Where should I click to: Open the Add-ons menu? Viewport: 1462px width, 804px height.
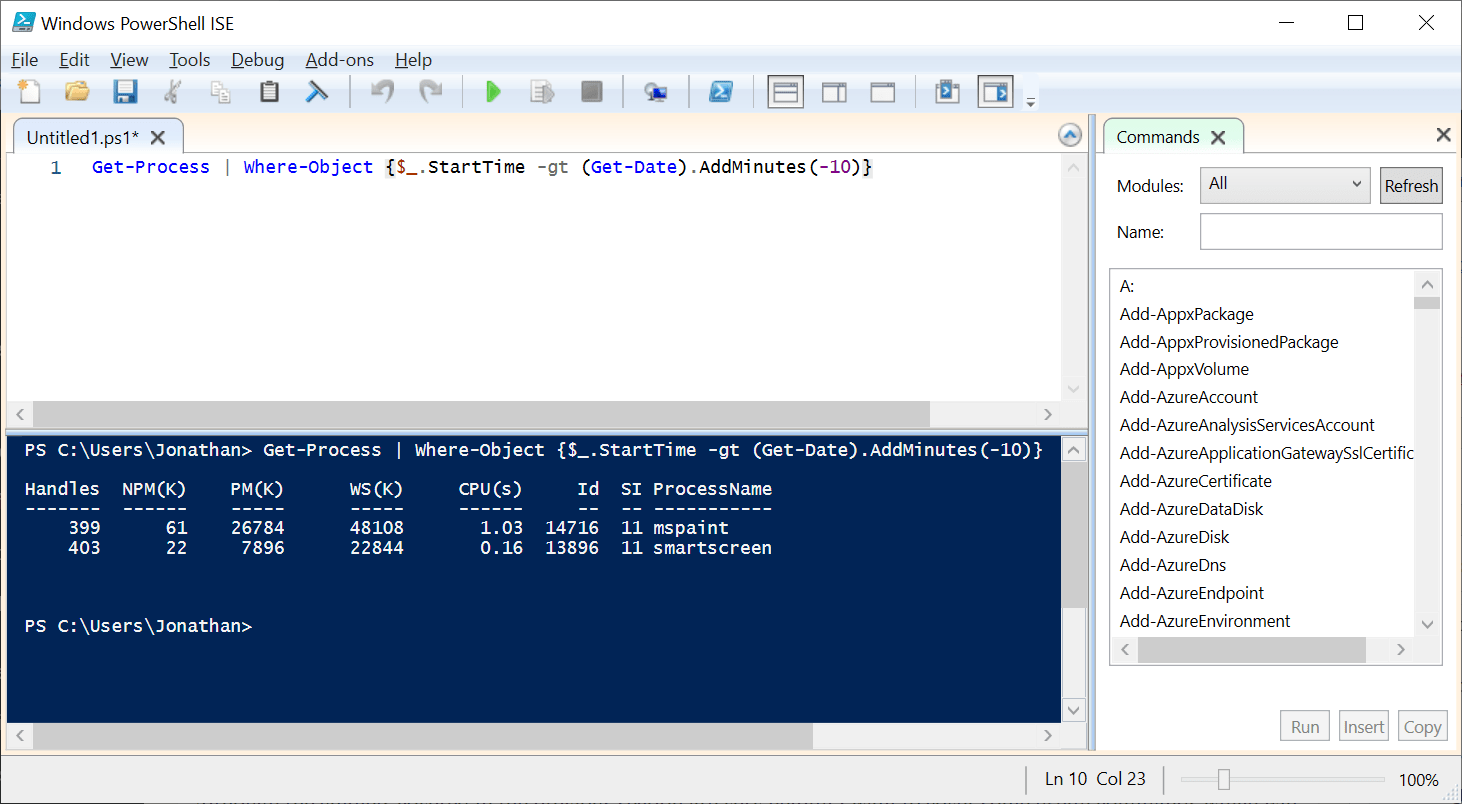tap(340, 60)
